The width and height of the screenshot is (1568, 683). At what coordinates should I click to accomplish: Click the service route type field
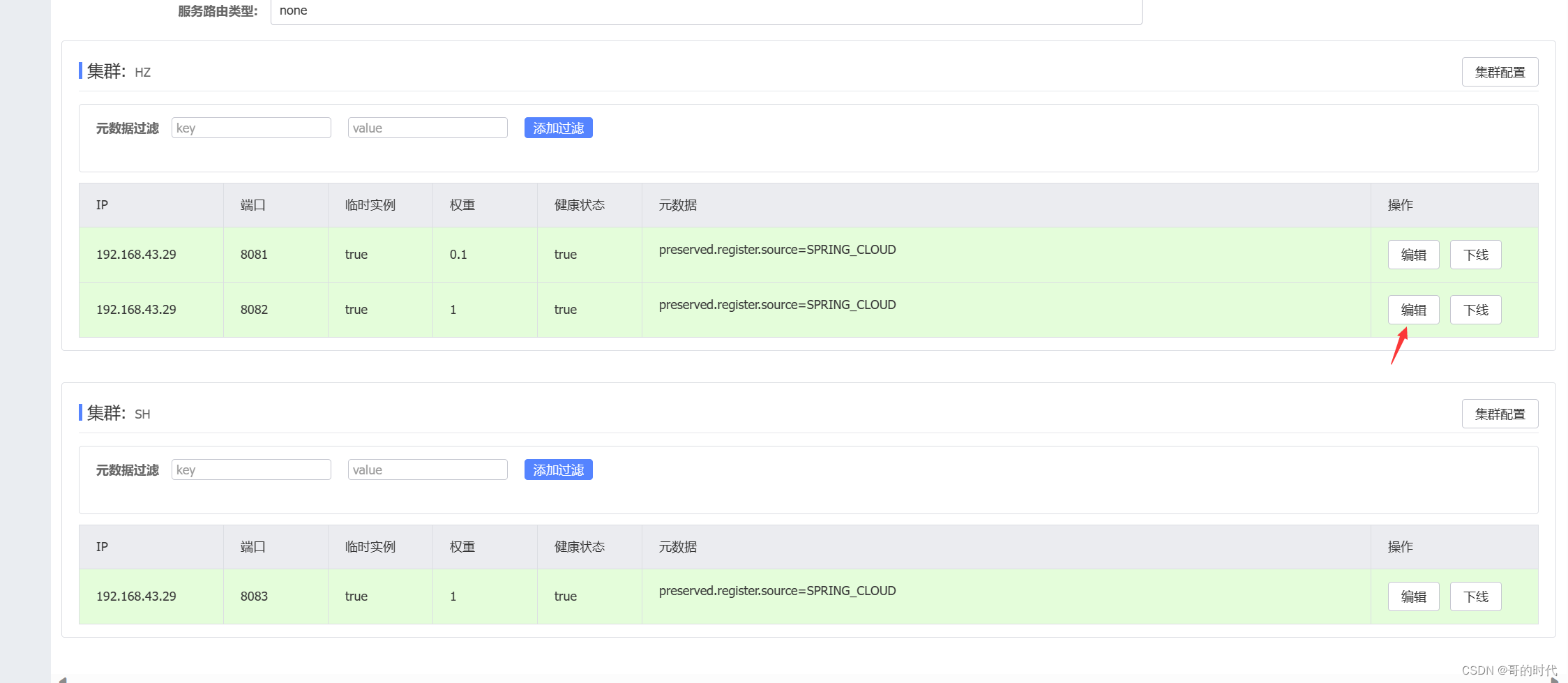point(706,11)
